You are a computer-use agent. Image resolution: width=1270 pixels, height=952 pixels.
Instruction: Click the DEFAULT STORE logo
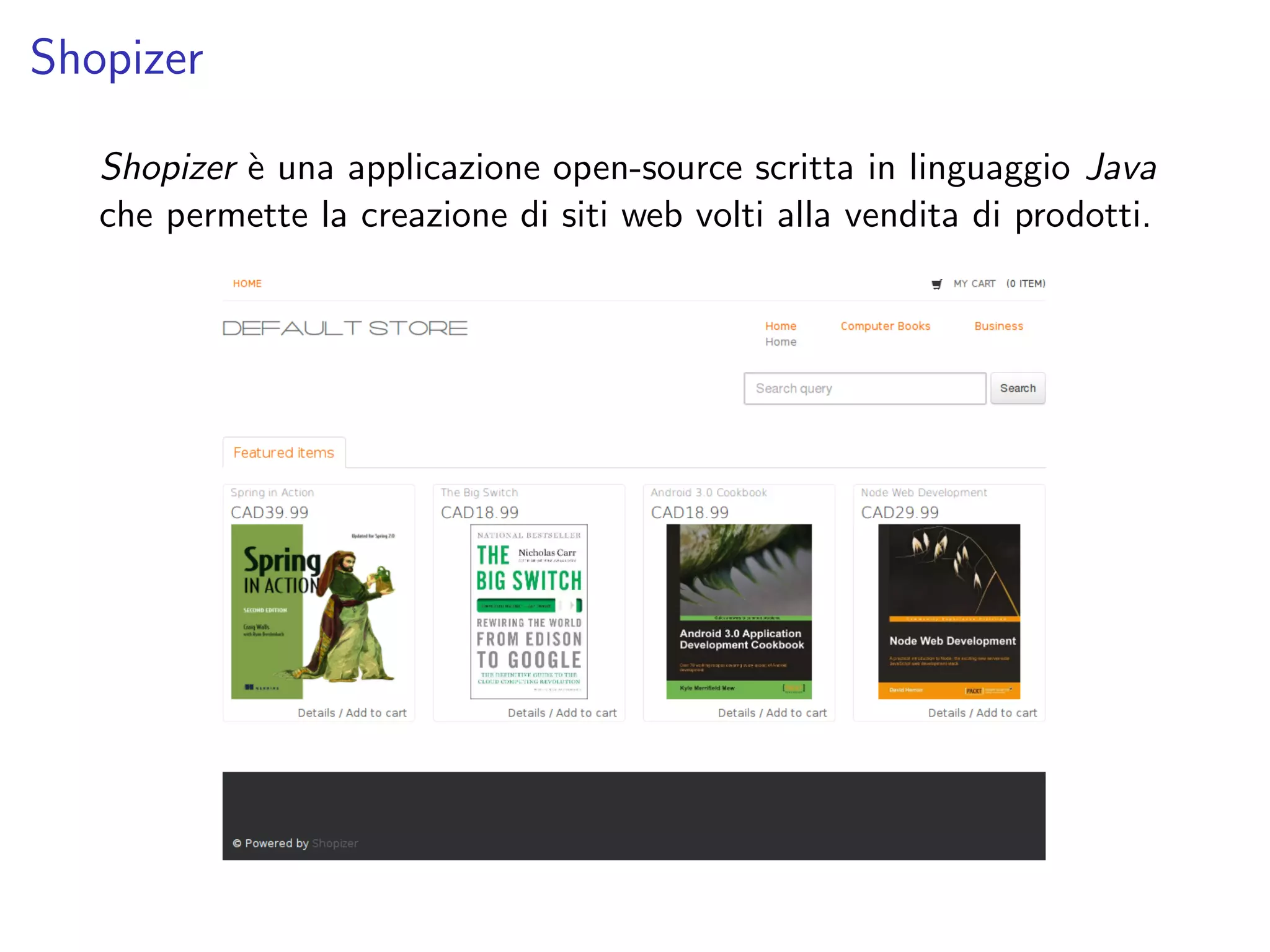(x=345, y=328)
